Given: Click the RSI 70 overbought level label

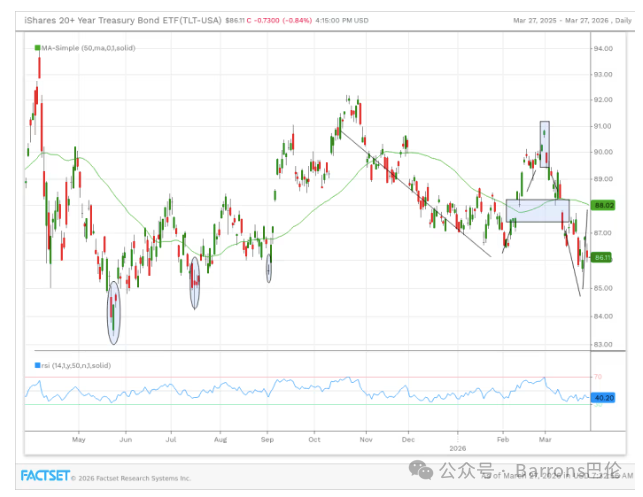Looking at the screenshot, I should [x=598, y=376].
